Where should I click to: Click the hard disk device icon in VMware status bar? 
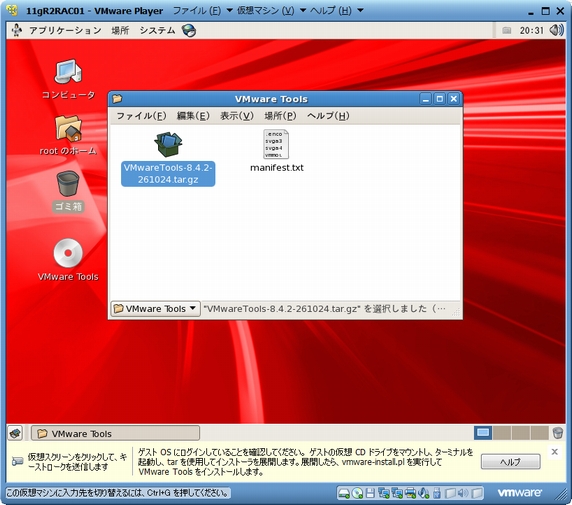[344, 493]
